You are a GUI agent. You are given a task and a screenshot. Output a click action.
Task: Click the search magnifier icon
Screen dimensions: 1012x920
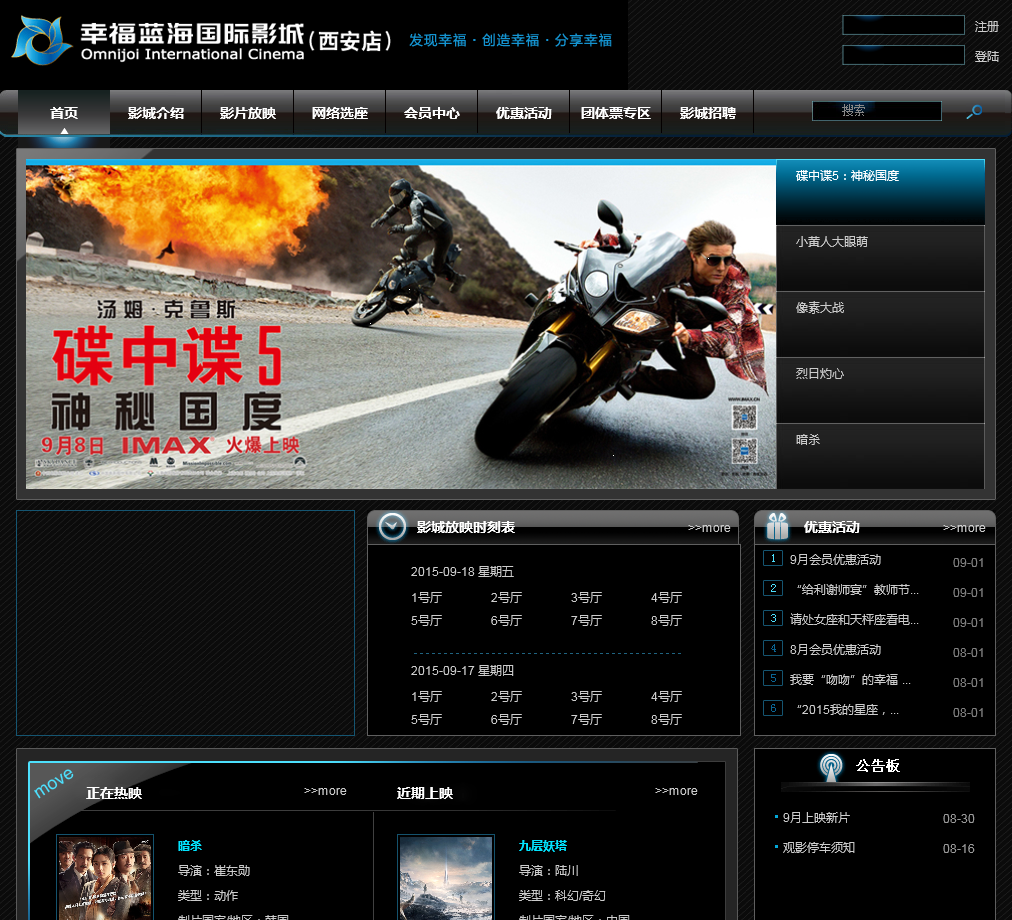[x=974, y=112]
